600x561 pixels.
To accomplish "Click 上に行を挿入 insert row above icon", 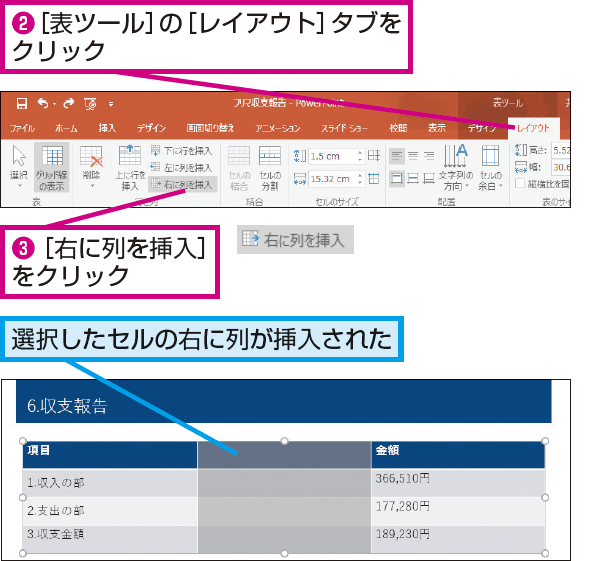I will click(x=130, y=168).
